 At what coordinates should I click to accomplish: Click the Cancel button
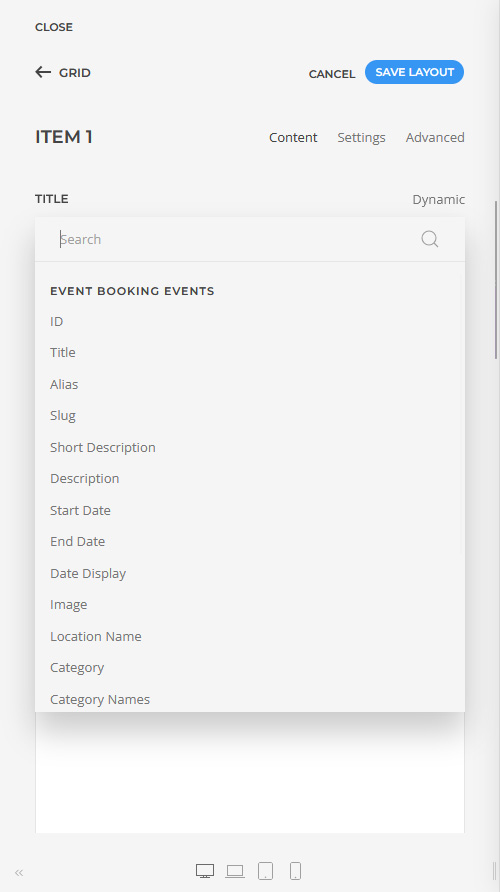coord(332,74)
